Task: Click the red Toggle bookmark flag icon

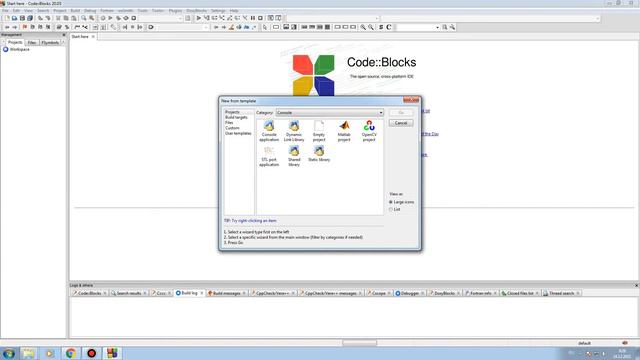Action: click(x=24, y=27)
